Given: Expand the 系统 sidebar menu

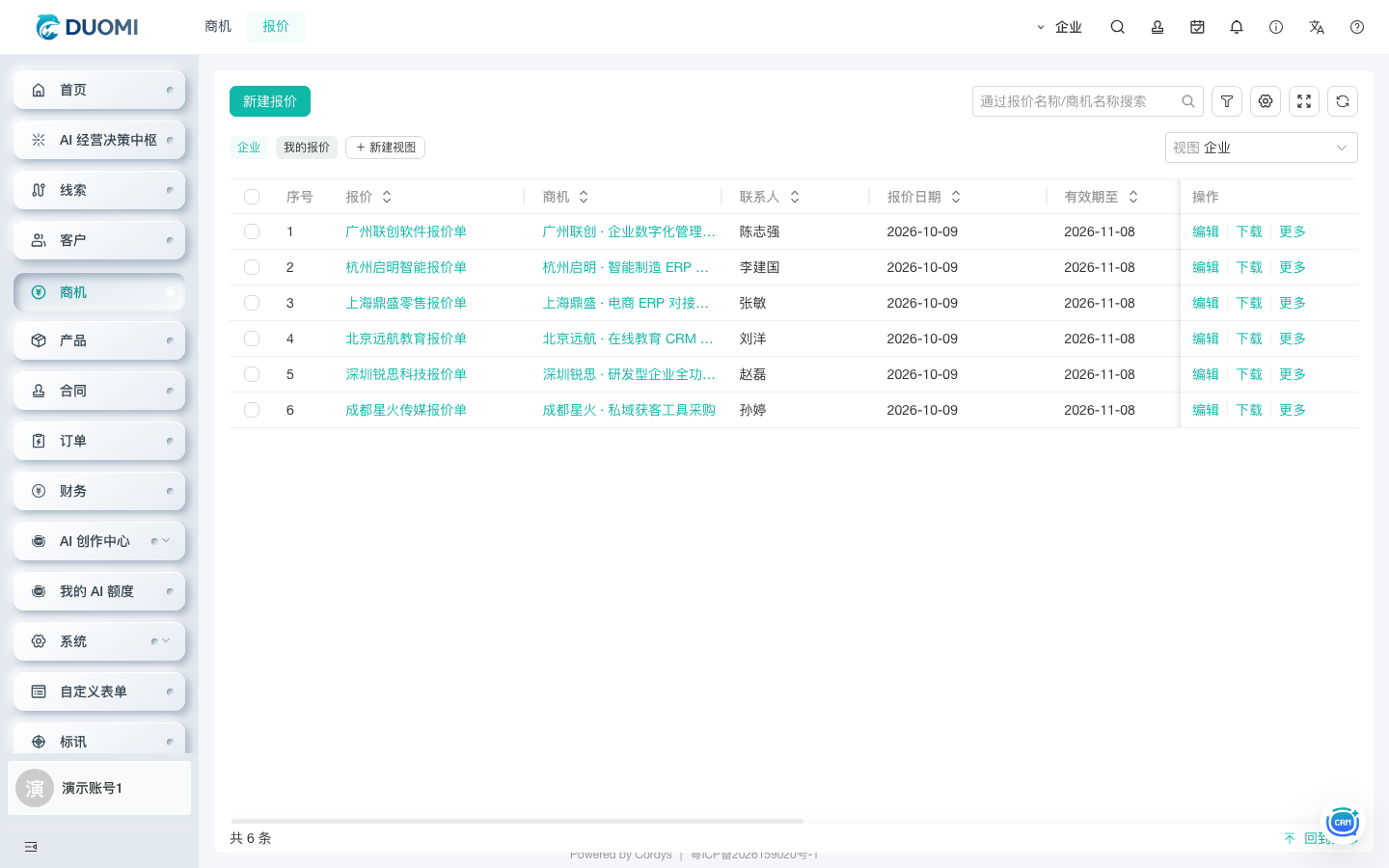Looking at the screenshot, I should point(99,641).
